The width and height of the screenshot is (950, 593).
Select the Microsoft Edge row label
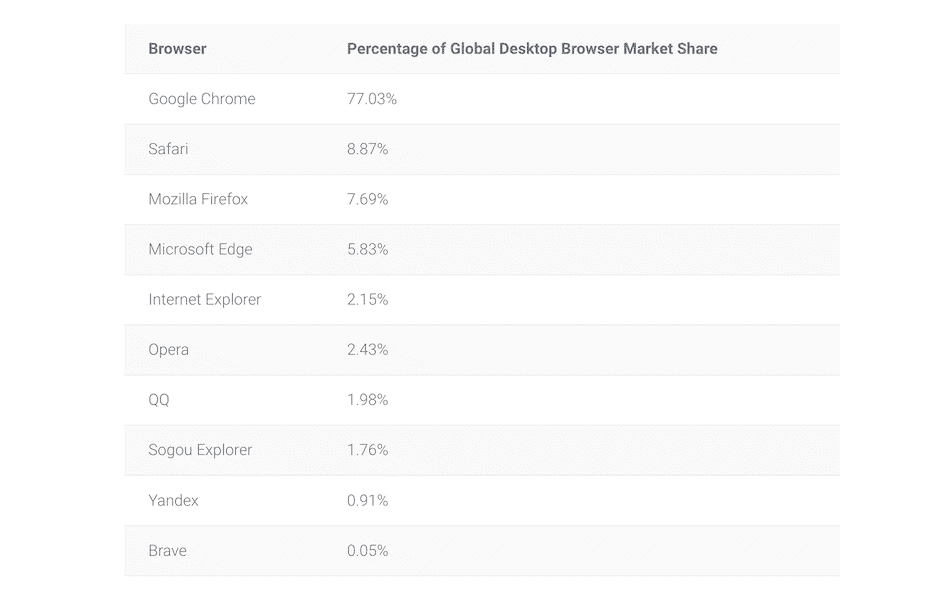pos(200,249)
